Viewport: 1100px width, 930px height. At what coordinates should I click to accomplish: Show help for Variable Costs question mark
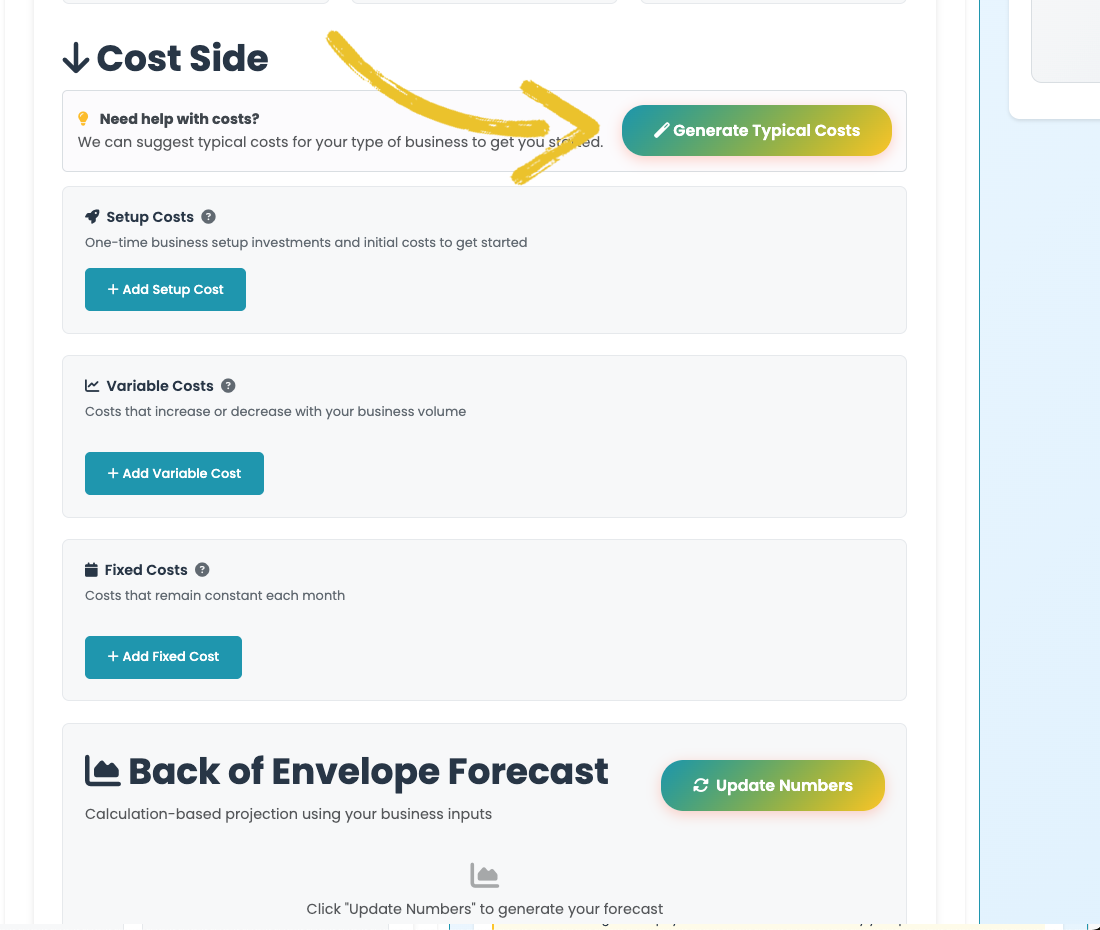228,386
